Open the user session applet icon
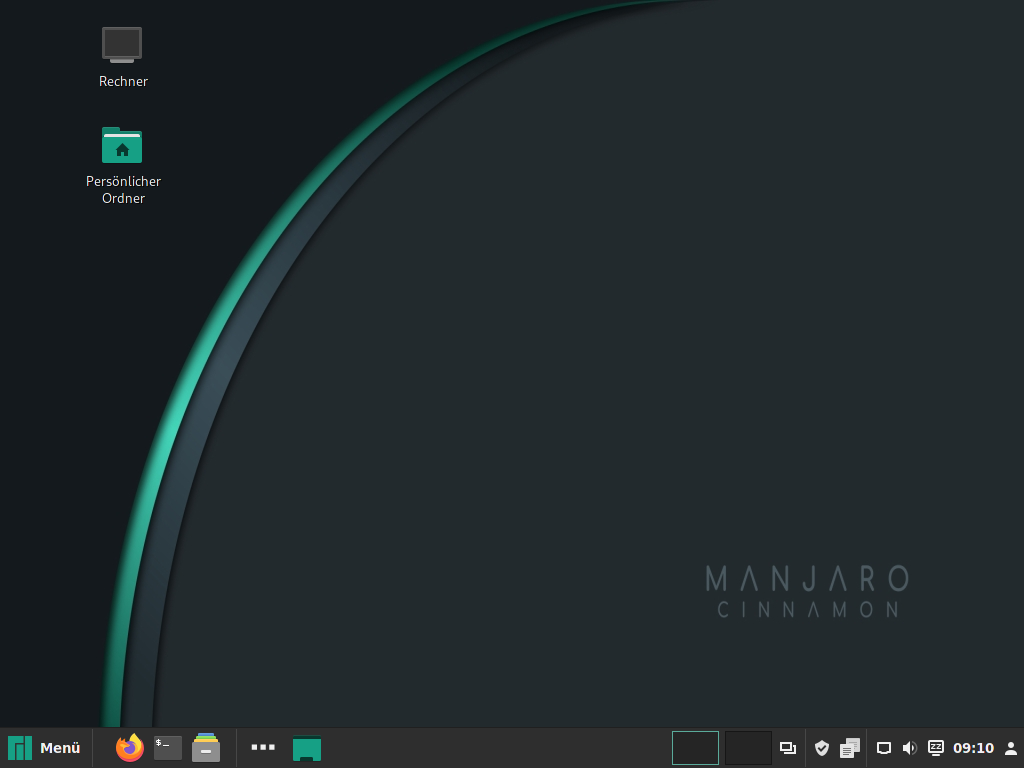Image resolution: width=1024 pixels, height=768 pixels. click(x=1011, y=748)
